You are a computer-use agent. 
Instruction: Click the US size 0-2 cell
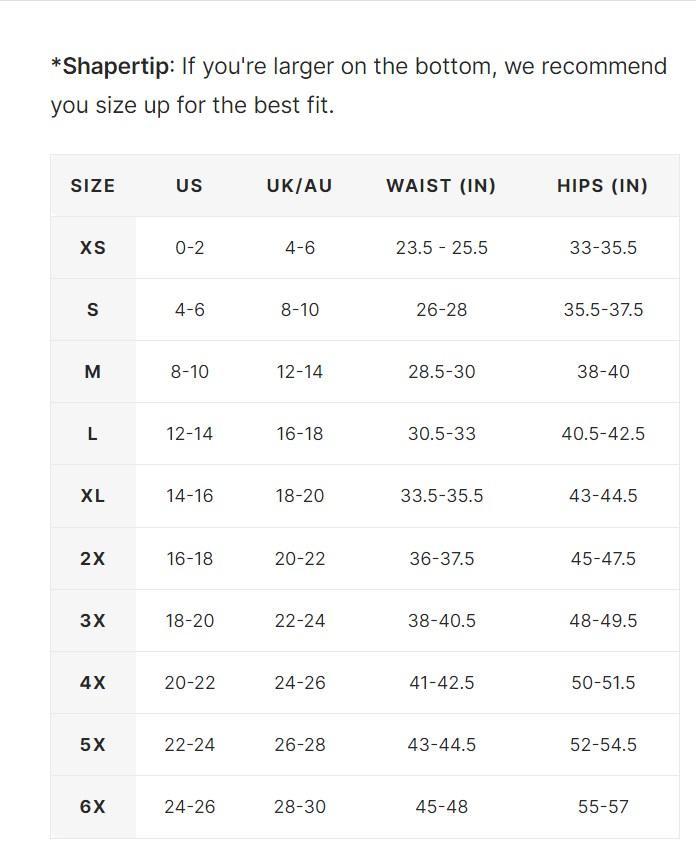(x=189, y=248)
